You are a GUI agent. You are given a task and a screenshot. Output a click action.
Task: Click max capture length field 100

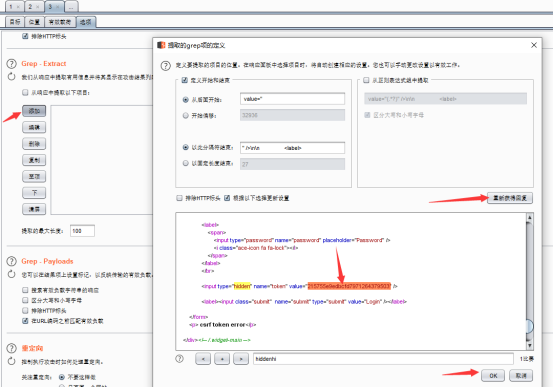pyautogui.click(x=82, y=231)
